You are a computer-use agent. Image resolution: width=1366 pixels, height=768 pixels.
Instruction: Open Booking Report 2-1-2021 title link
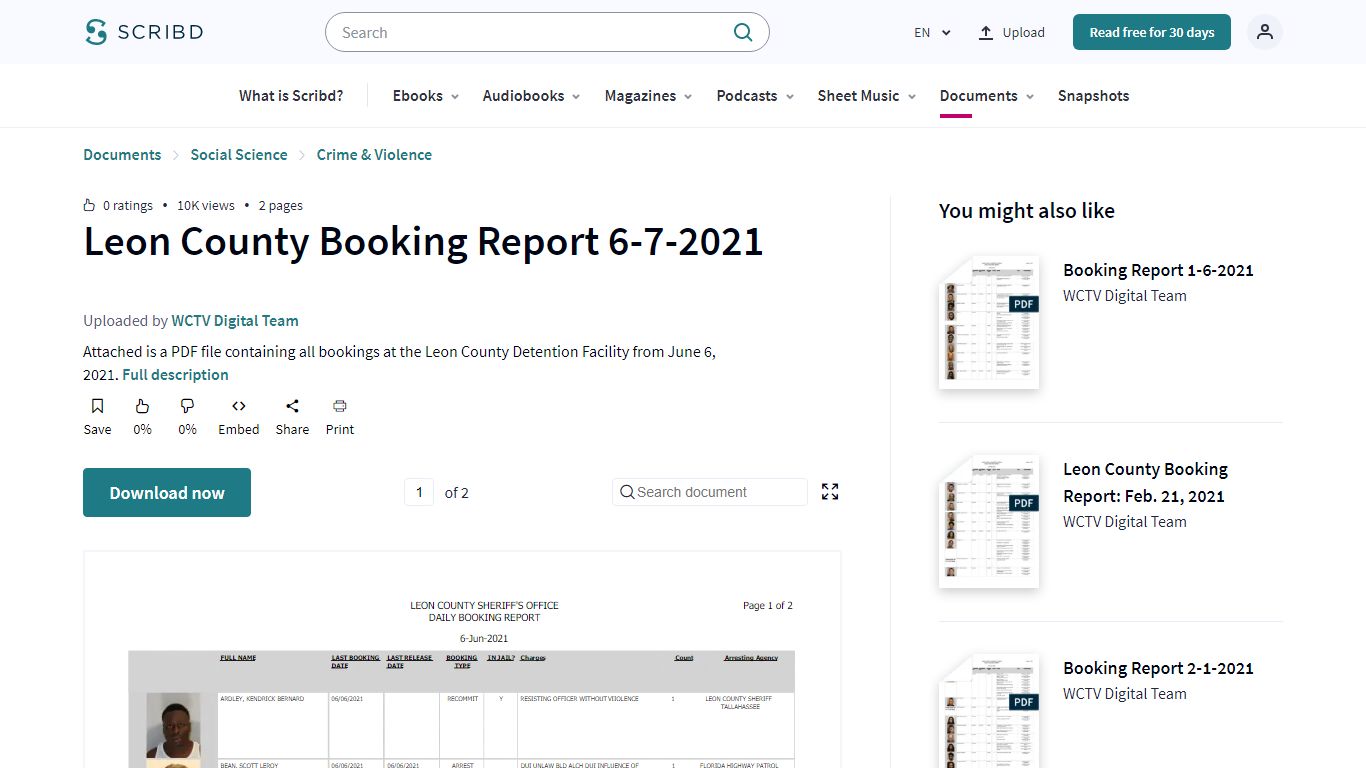tap(1158, 668)
